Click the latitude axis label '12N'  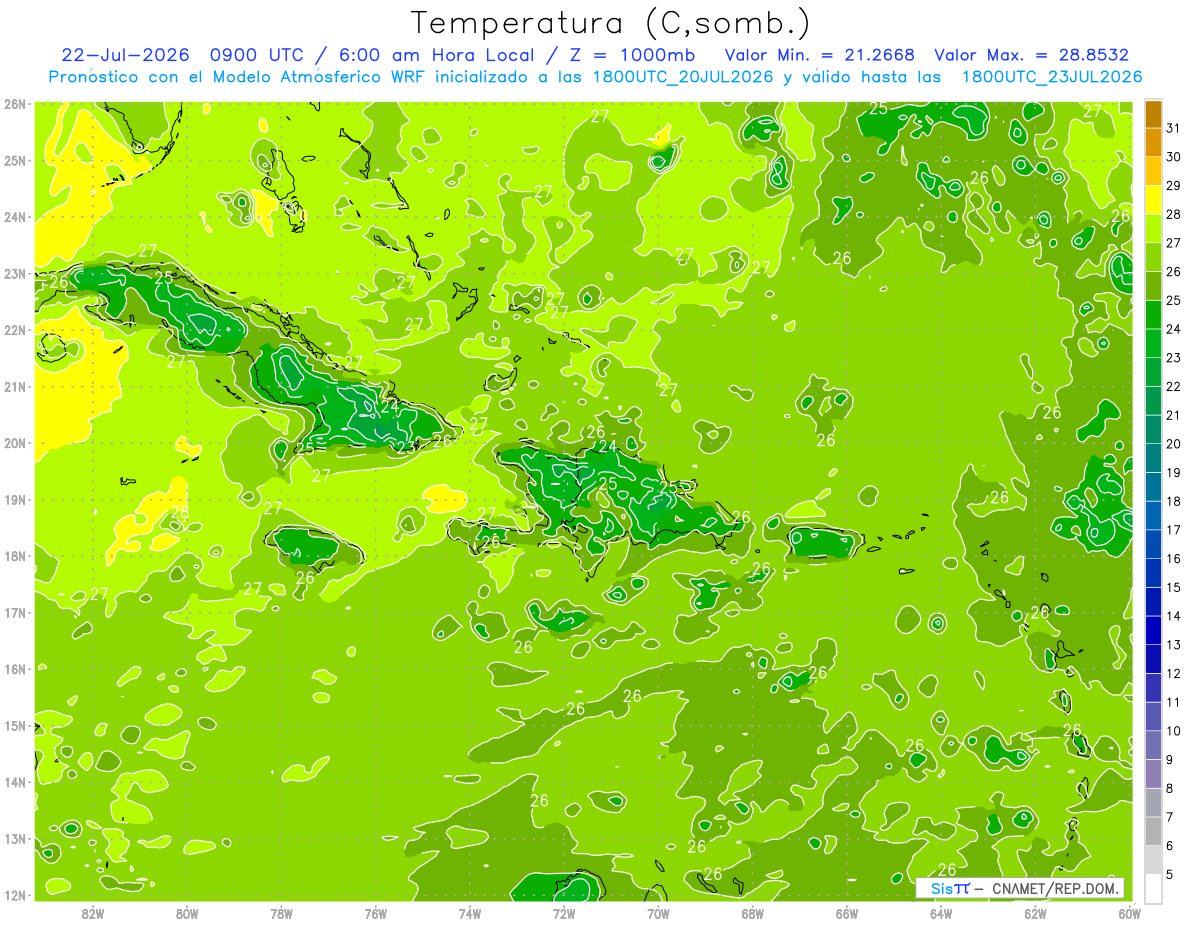tap(15, 895)
